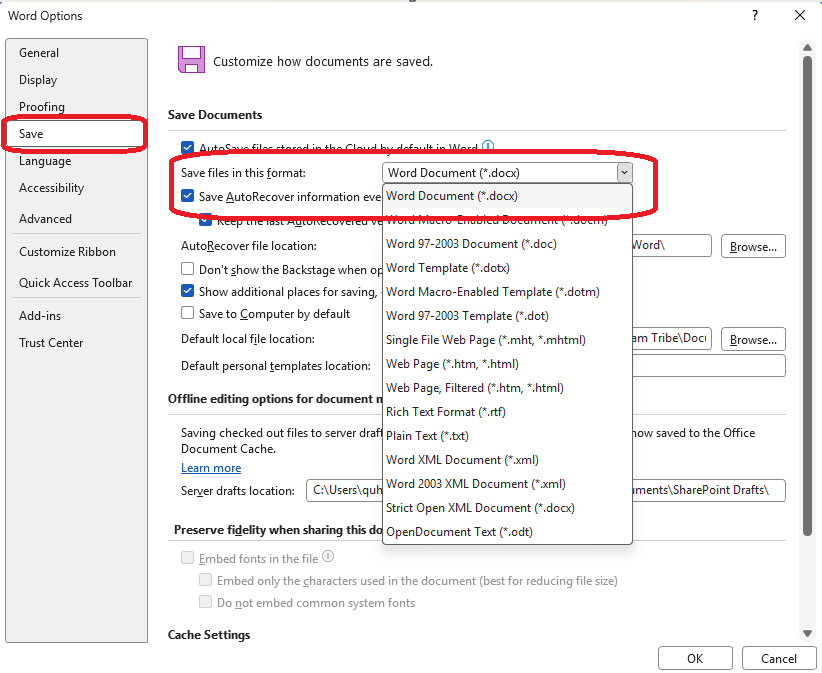
Task: Select Word 2003 XML Document option
Action: pyautogui.click(x=507, y=484)
